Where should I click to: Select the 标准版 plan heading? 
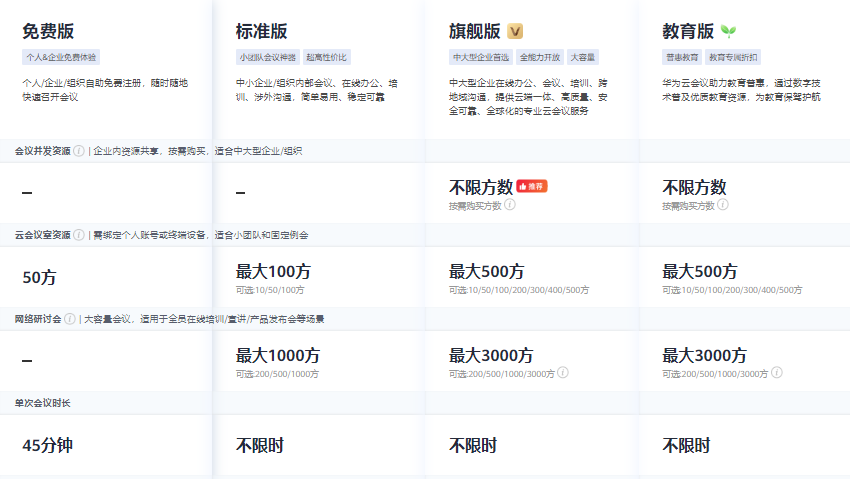click(261, 31)
